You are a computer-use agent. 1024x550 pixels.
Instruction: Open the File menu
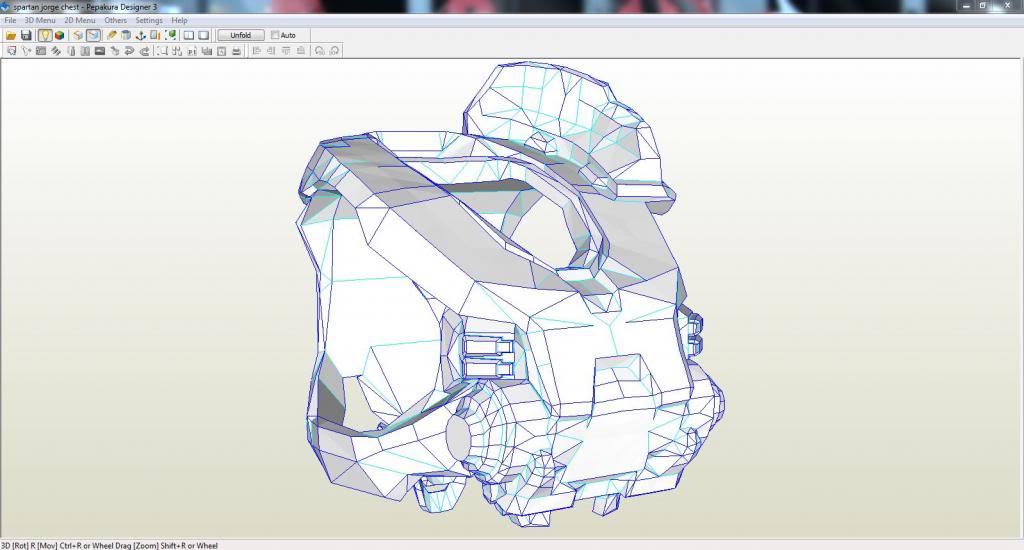click(x=10, y=20)
